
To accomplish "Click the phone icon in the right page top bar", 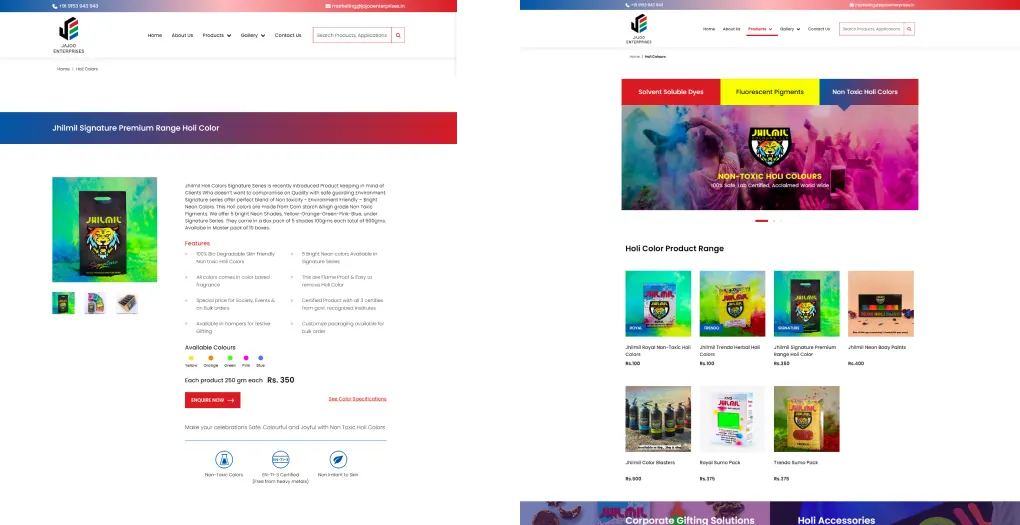I will (x=627, y=5).
